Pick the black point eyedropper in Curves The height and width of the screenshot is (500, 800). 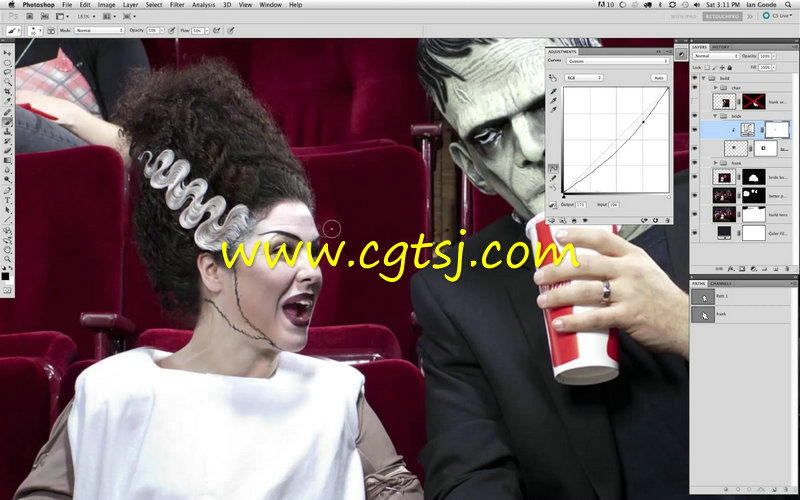pyautogui.click(x=553, y=92)
